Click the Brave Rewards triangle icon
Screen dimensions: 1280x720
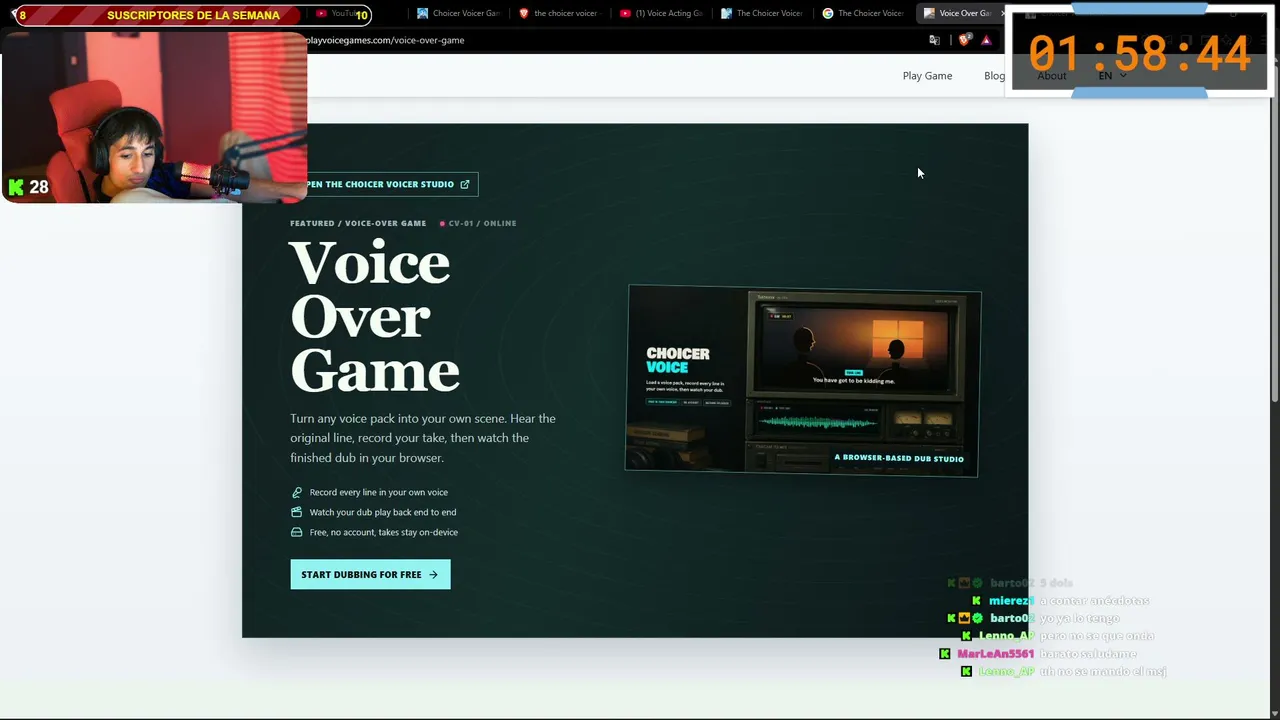click(986, 40)
